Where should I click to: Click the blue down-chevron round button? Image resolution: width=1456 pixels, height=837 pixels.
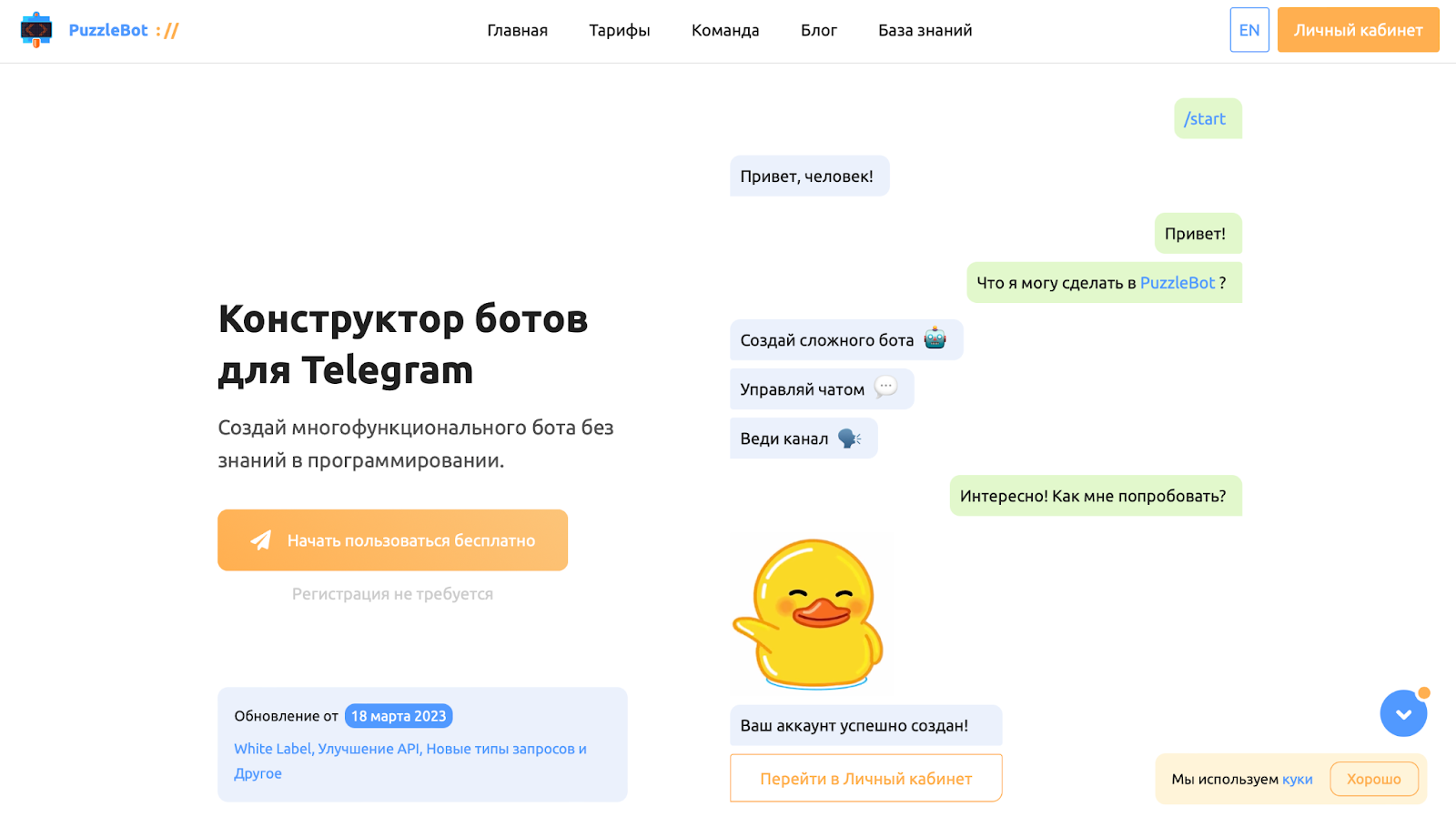[x=1403, y=713]
